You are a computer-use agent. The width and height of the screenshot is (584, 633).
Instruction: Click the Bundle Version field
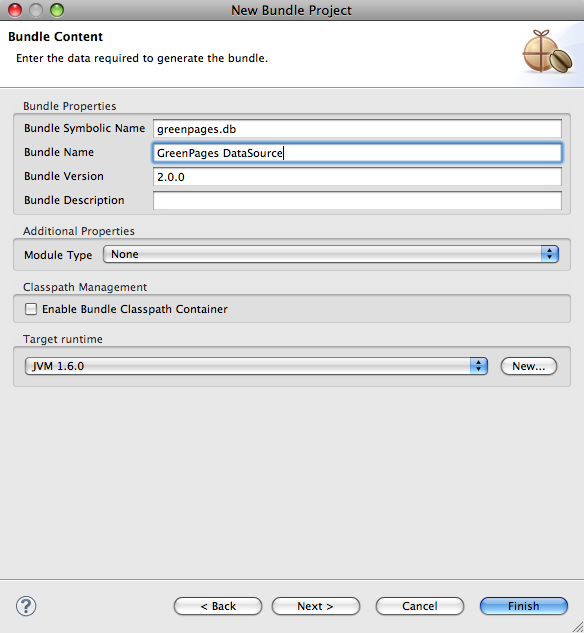[x=357, y=177]
